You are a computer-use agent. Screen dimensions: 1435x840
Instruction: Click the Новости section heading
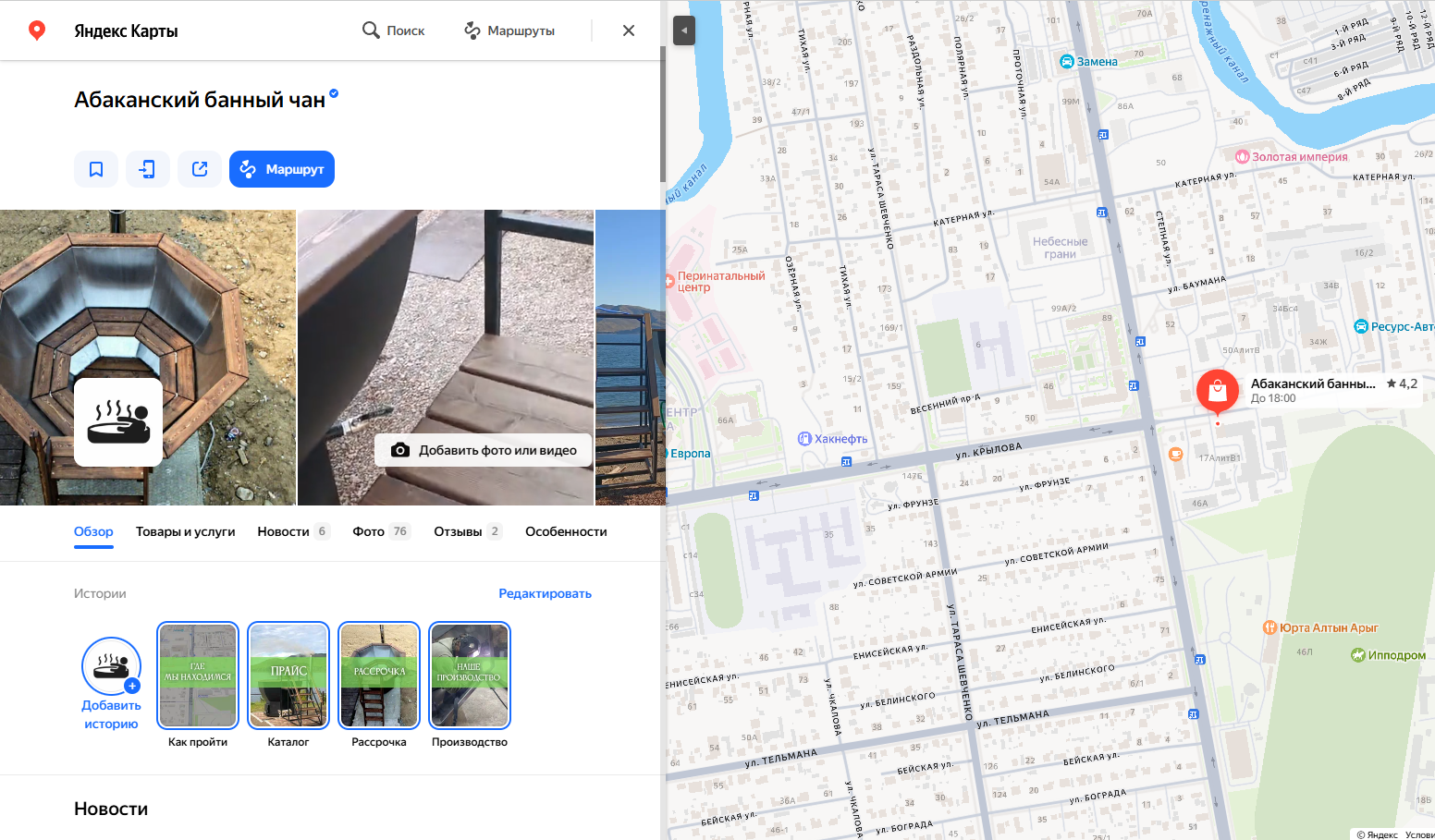(x=111, y=809)
